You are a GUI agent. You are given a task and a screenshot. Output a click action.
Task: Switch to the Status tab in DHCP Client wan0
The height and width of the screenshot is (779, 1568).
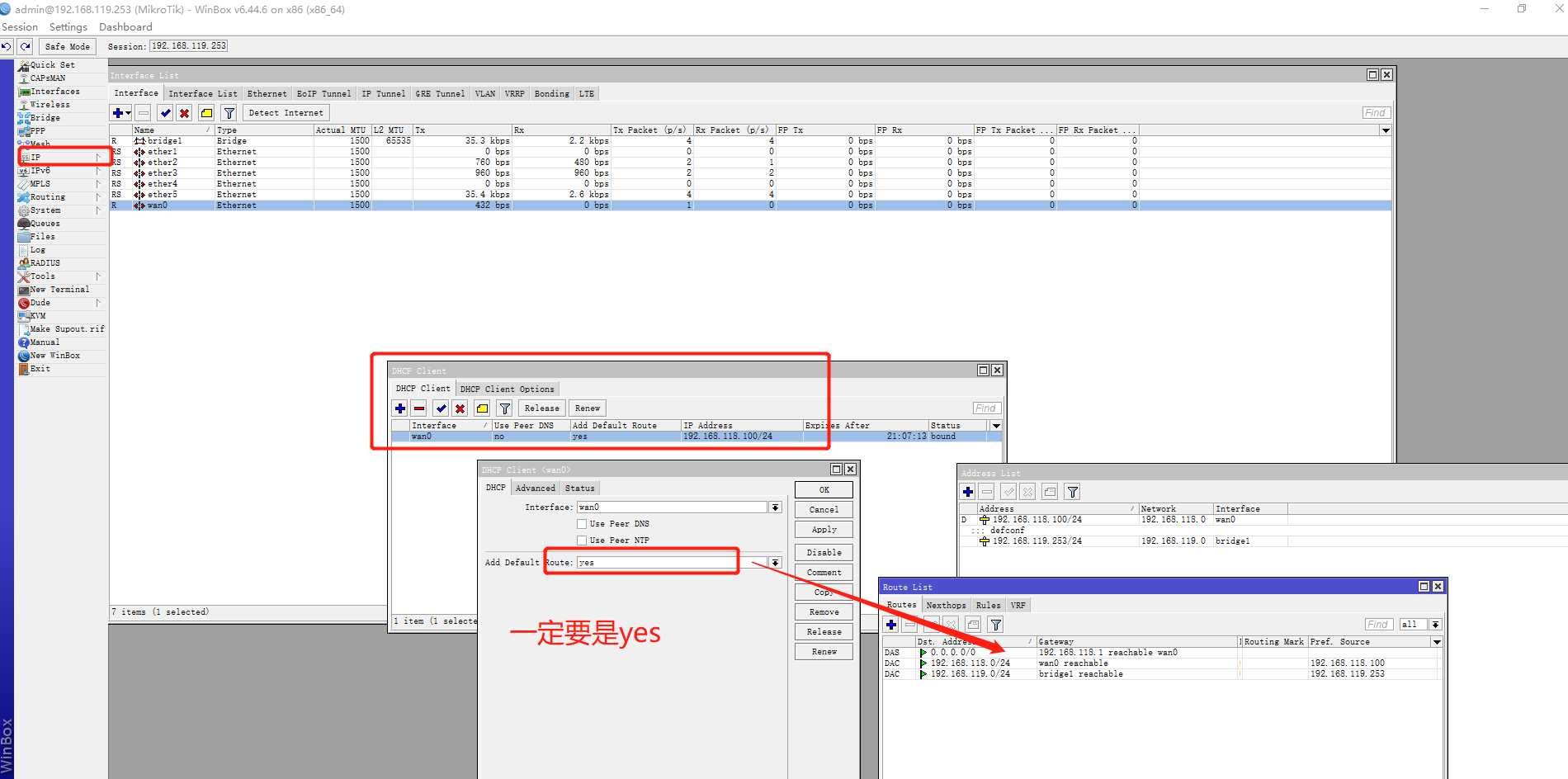pos(579,489)
